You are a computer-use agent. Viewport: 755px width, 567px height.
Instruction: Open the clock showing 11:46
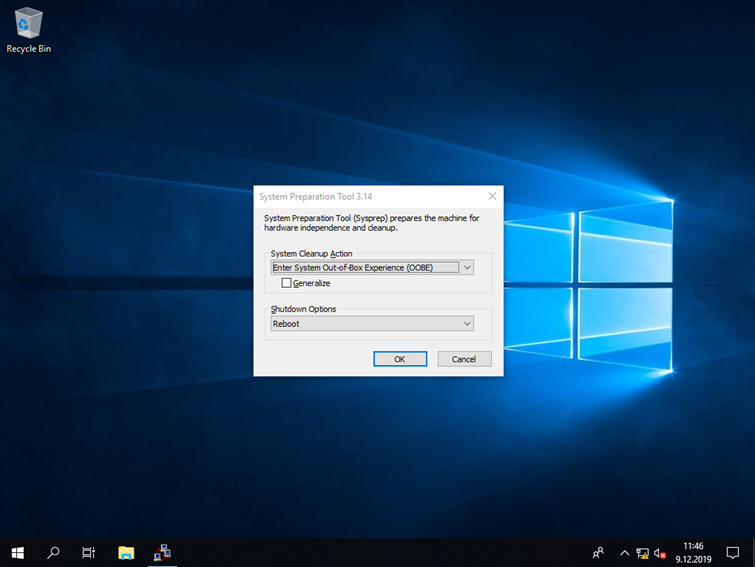tap(693, 553)
